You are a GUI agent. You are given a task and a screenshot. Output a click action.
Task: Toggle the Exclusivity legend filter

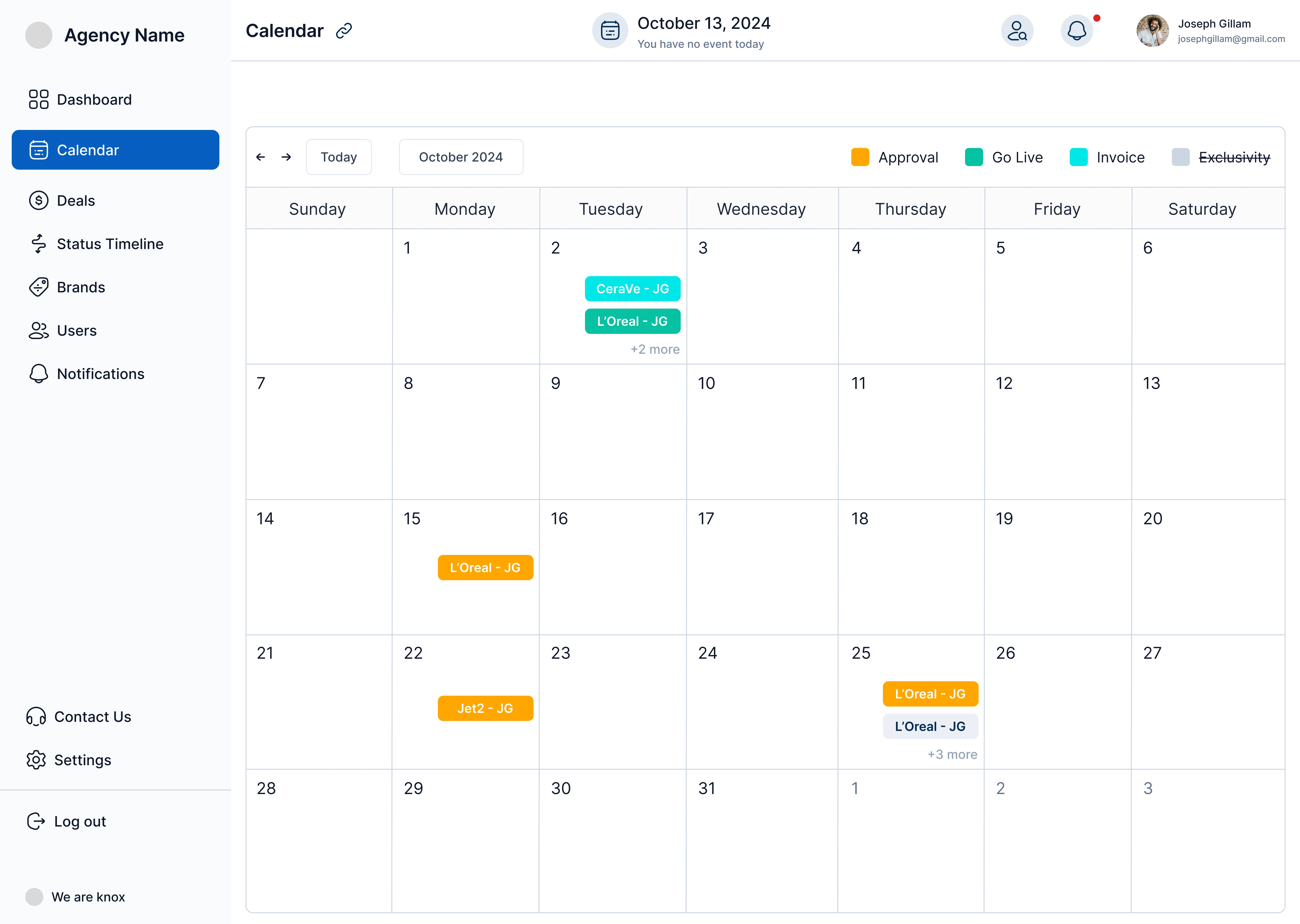tap(1233, 158)
